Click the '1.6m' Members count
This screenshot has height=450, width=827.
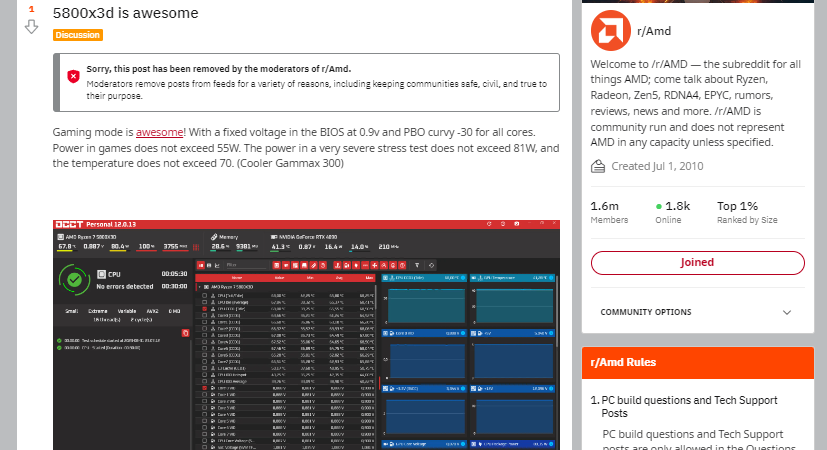click(604, 206)
